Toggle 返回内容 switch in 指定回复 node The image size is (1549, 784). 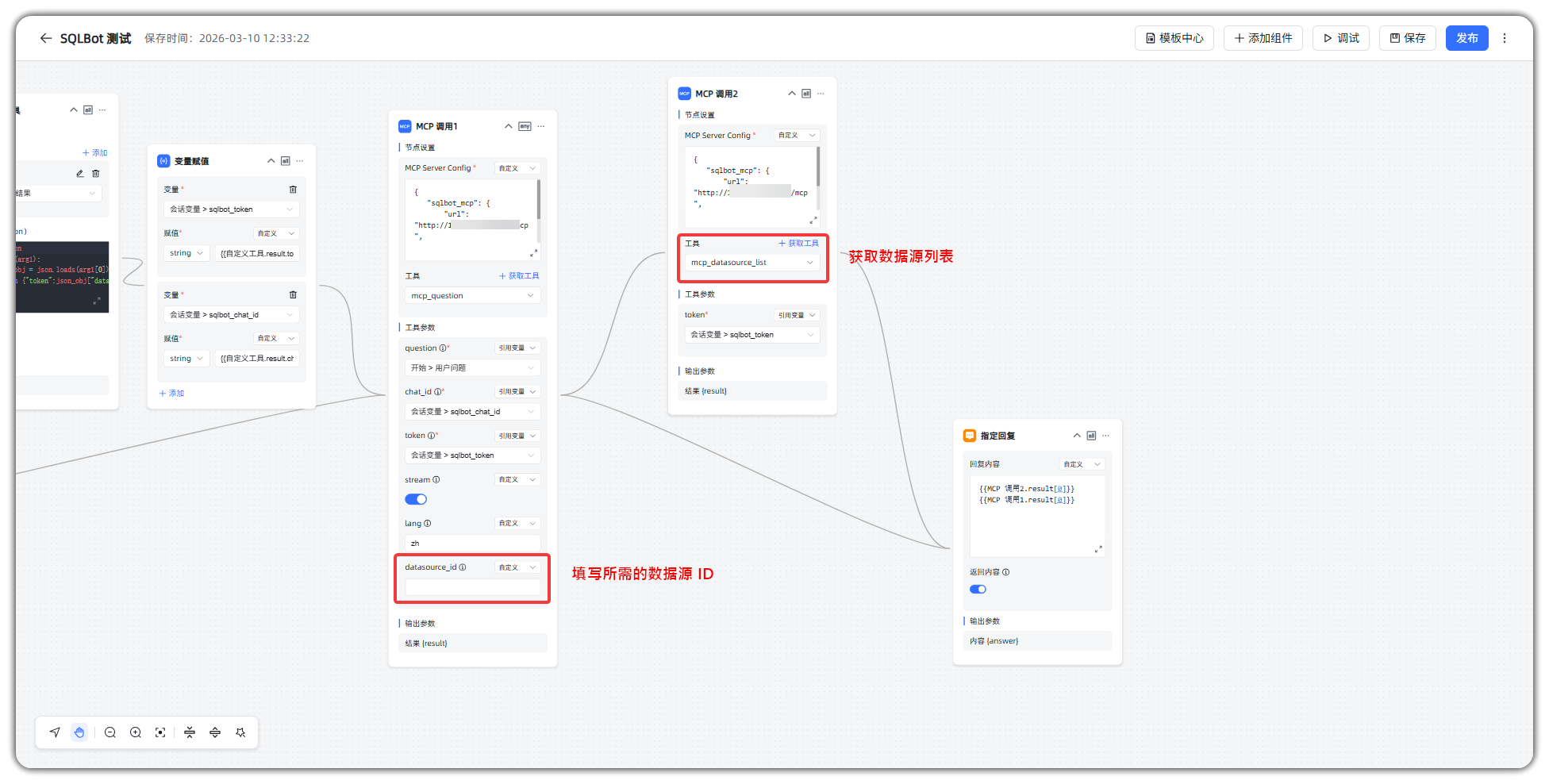tap(978, 589)
